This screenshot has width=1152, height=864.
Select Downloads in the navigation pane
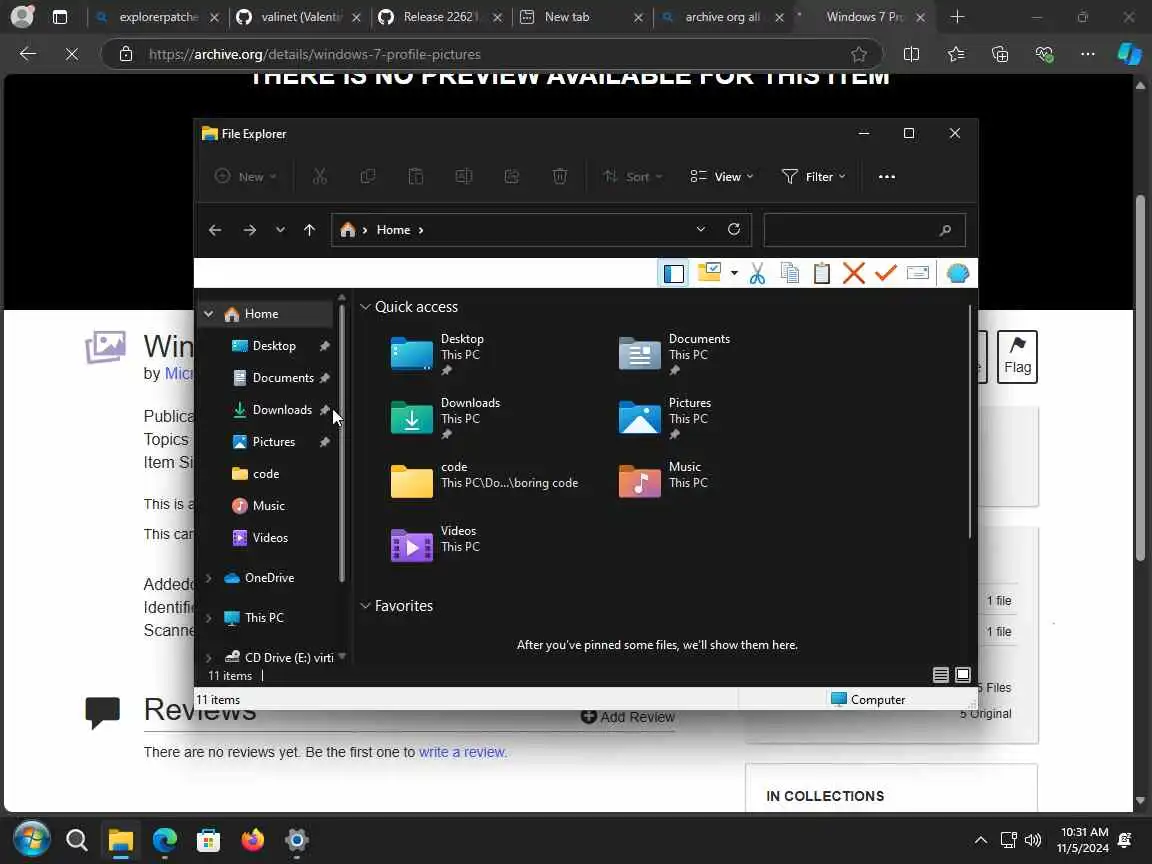point(282,410)
